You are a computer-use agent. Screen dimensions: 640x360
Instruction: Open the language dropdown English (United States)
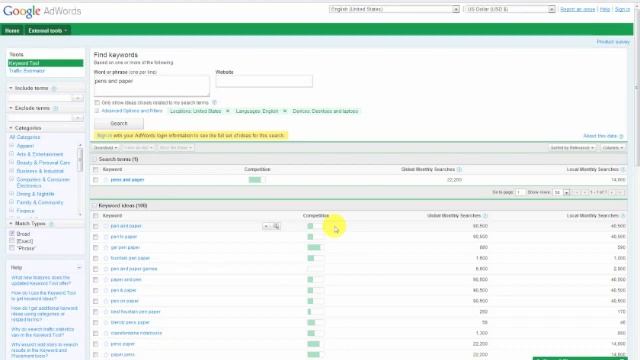pos(394,9)
